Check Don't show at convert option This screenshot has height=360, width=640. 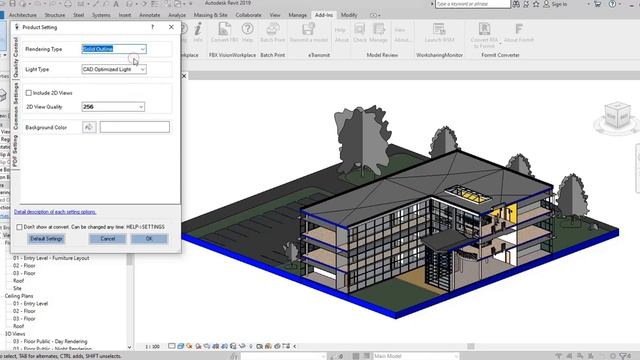pos(19,227)
